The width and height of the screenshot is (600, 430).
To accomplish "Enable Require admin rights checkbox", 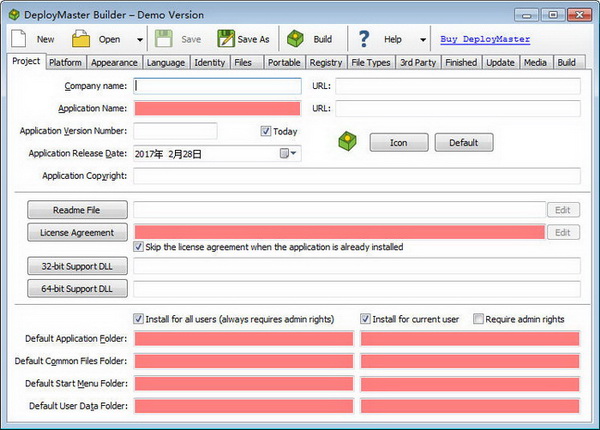I will pos(478,319).
